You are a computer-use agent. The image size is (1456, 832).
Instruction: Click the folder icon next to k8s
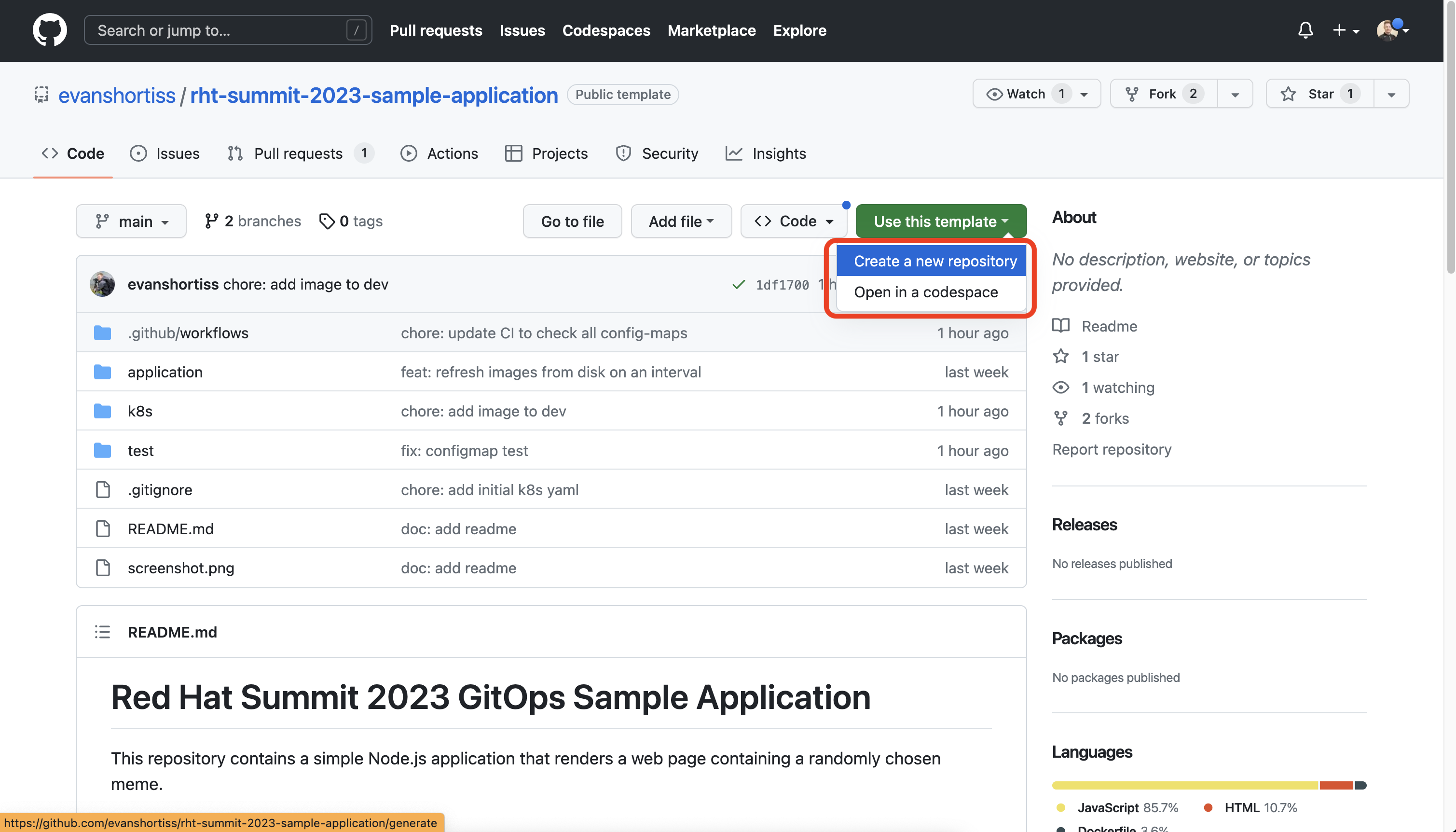(102, 411)
